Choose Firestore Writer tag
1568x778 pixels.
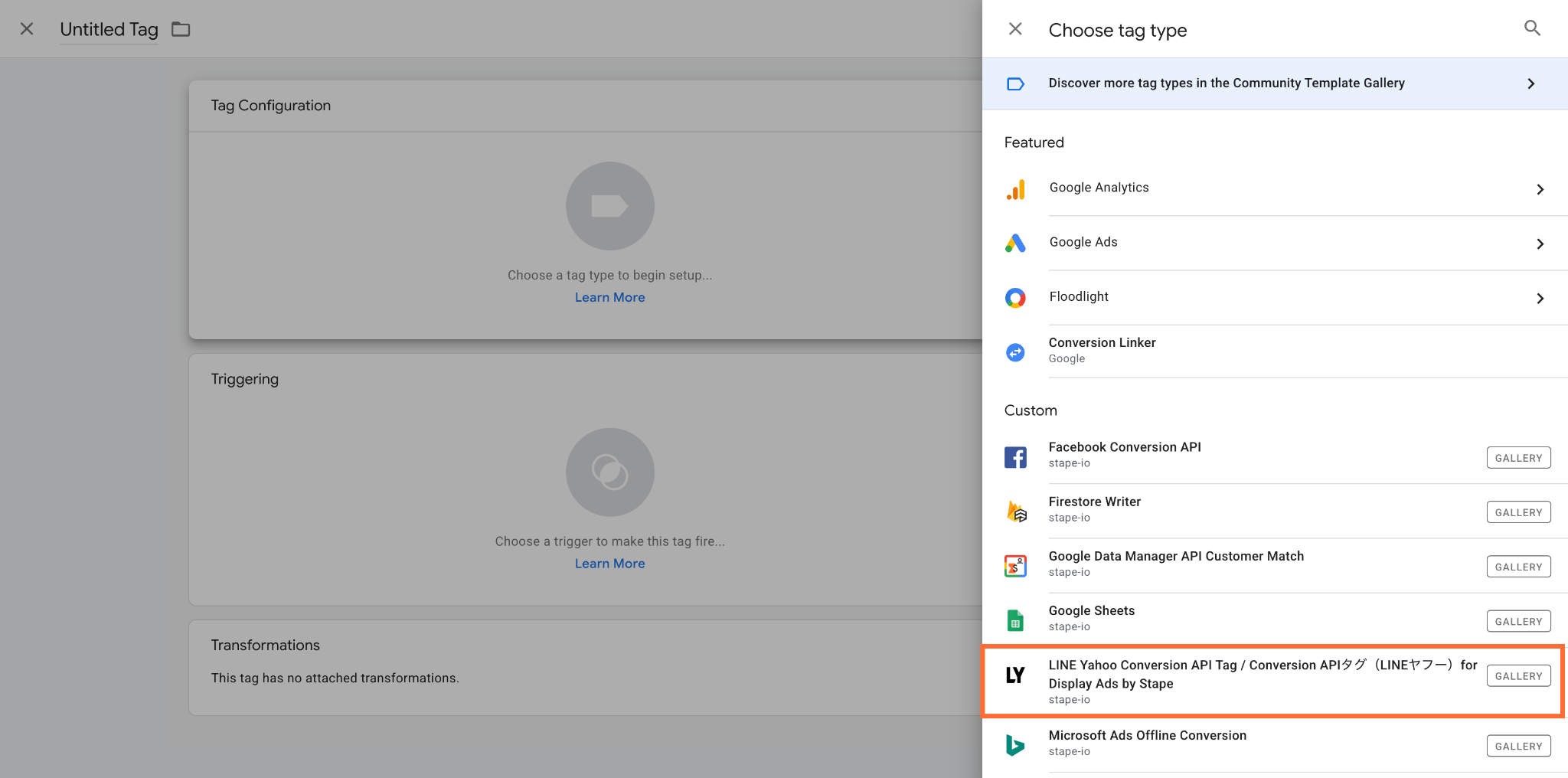(1275, 511)
